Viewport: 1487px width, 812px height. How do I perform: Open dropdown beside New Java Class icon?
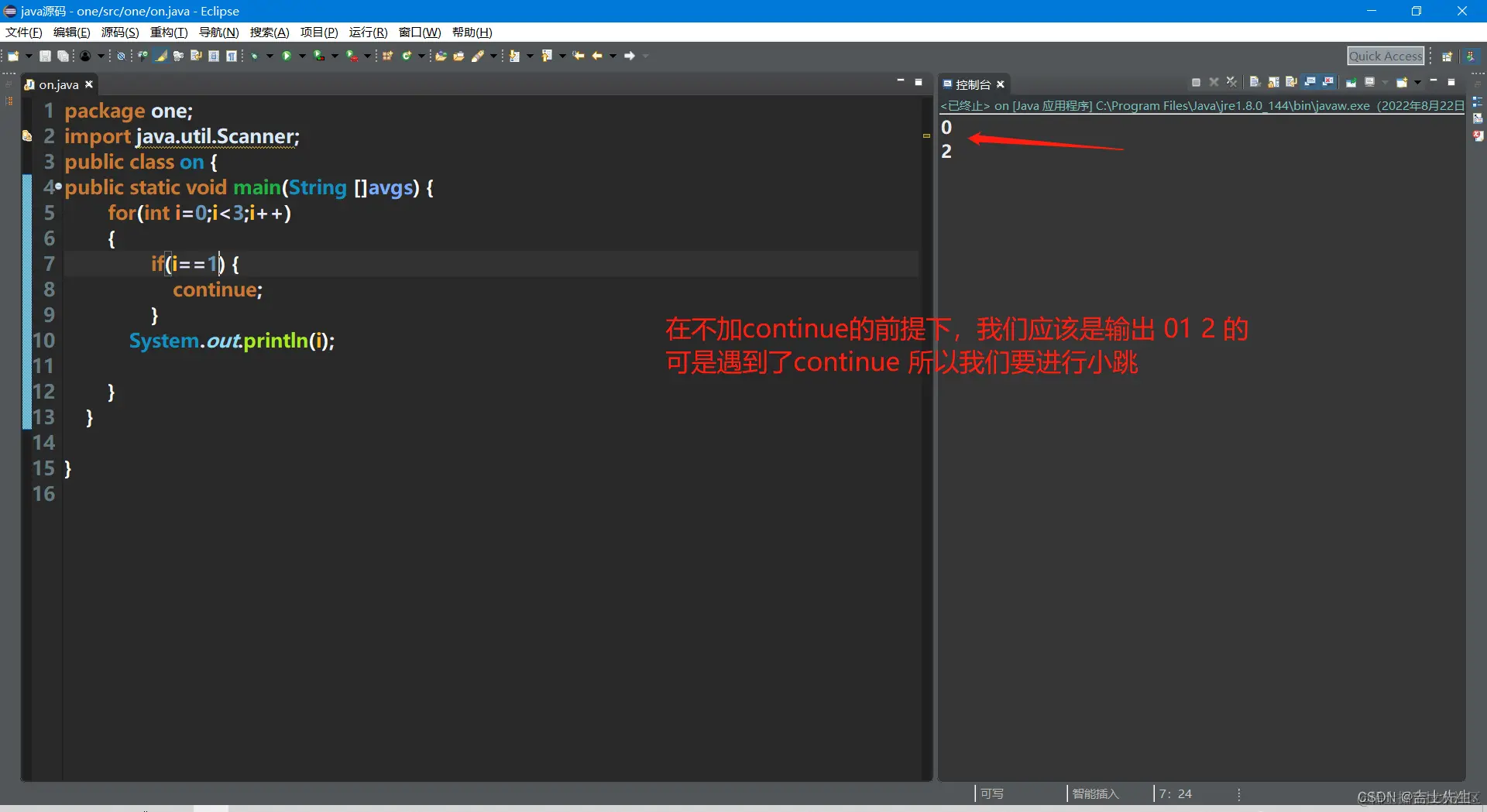(421, 56)
